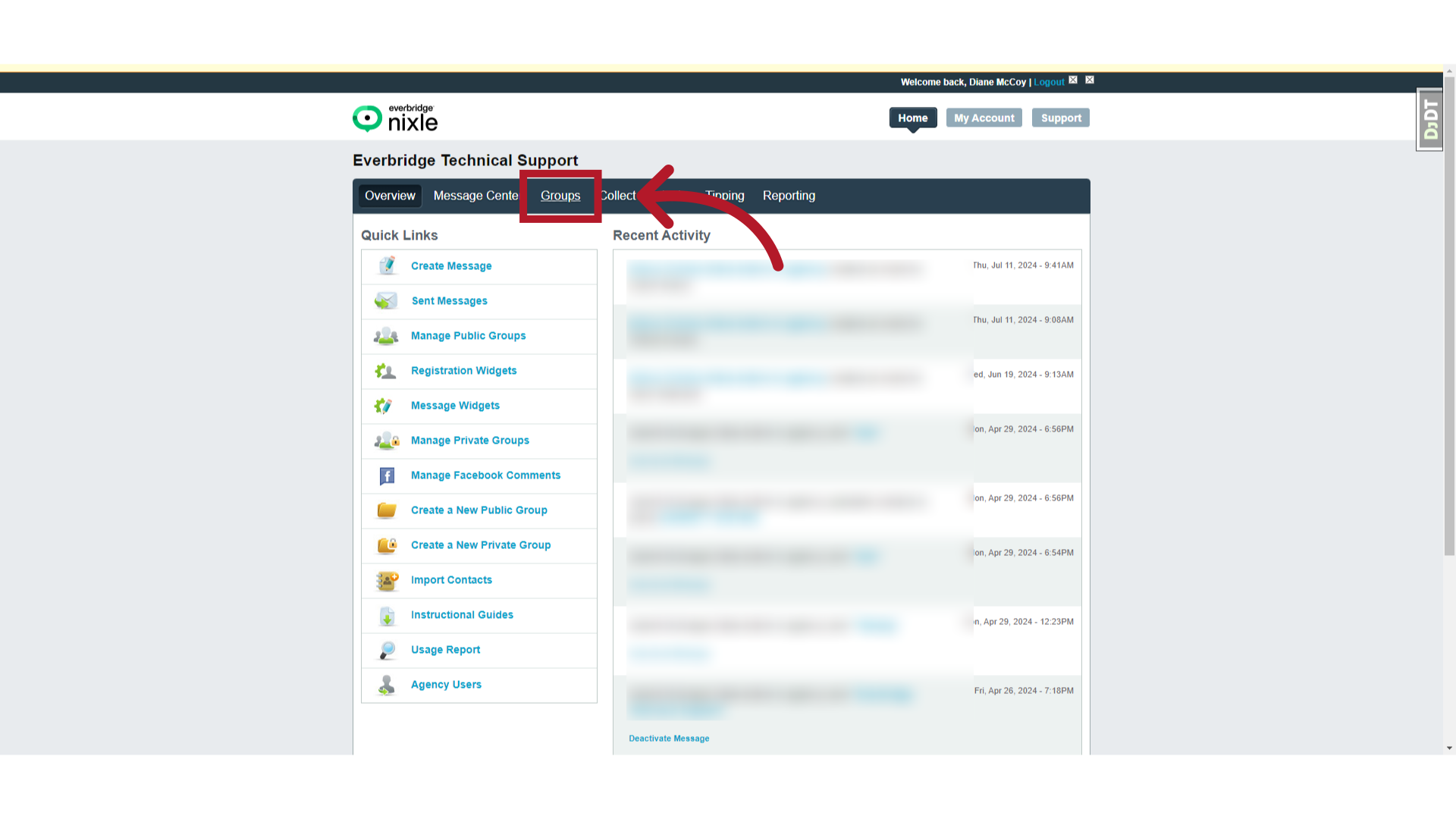This screenshot has width=1456, height=819.
Task: Open the Message Center tab
Action: click(x=475, y=196)
